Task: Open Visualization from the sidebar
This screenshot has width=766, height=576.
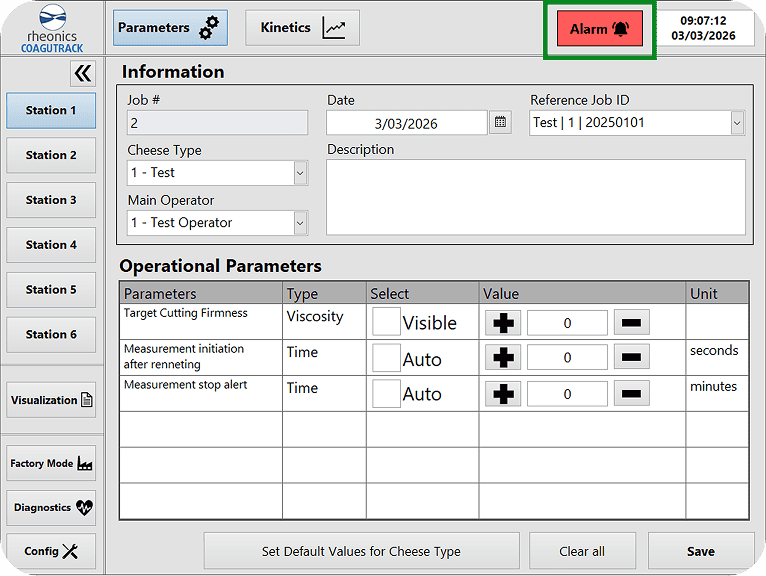Action: point(52,400)
